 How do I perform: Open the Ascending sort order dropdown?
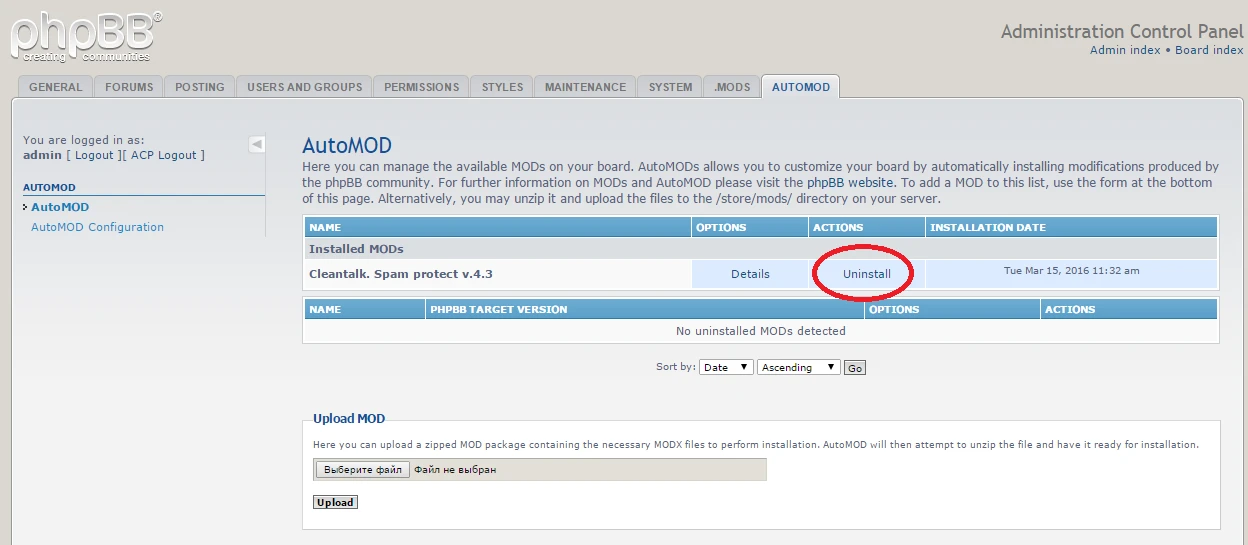point(799,367)
